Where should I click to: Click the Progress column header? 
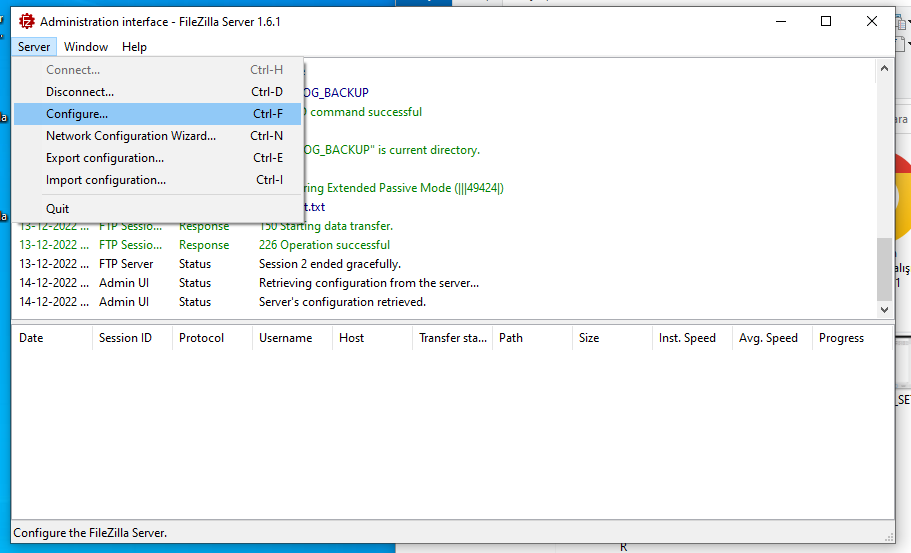pyautogui.click(x=852, y=338)
